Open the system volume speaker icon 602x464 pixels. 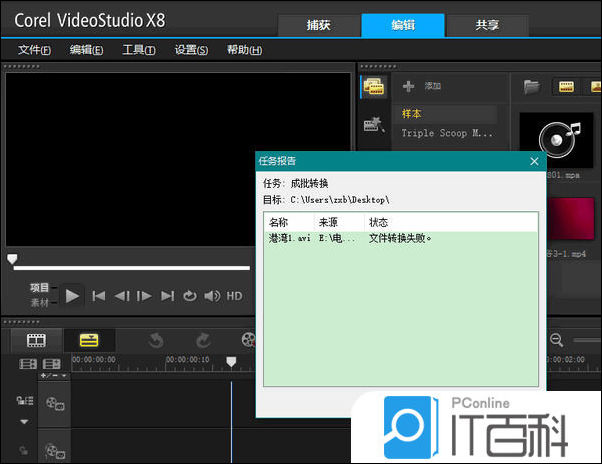pos(212,296)
